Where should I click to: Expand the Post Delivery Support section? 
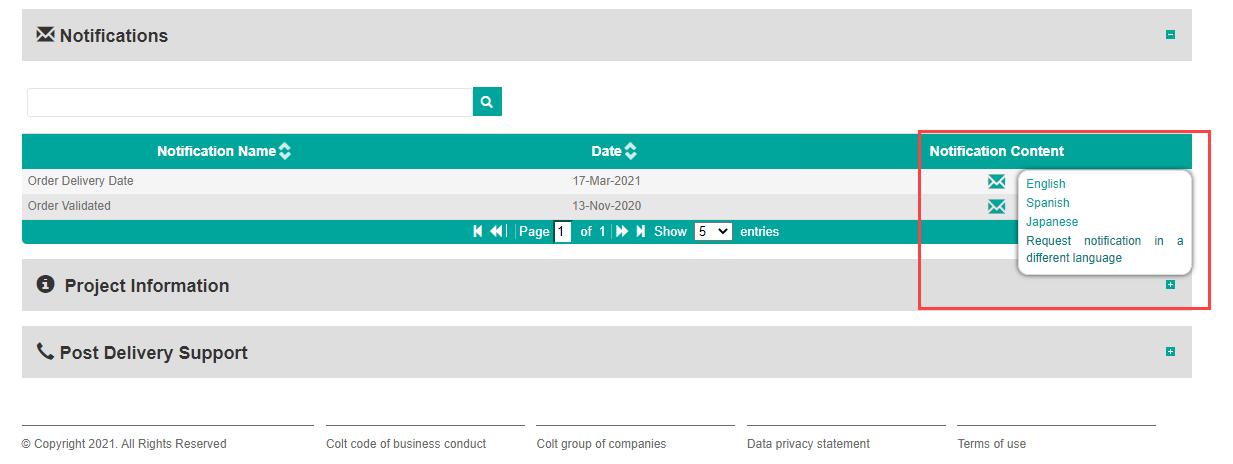pyautogui.click(x=1170, y=352)
